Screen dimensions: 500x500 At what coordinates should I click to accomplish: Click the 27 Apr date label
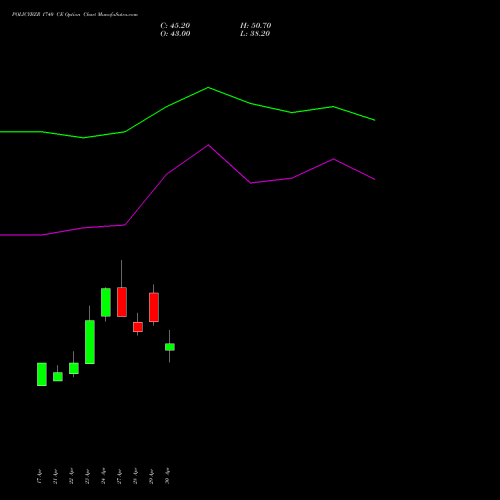pyautogui.click(x=120, y=476)
